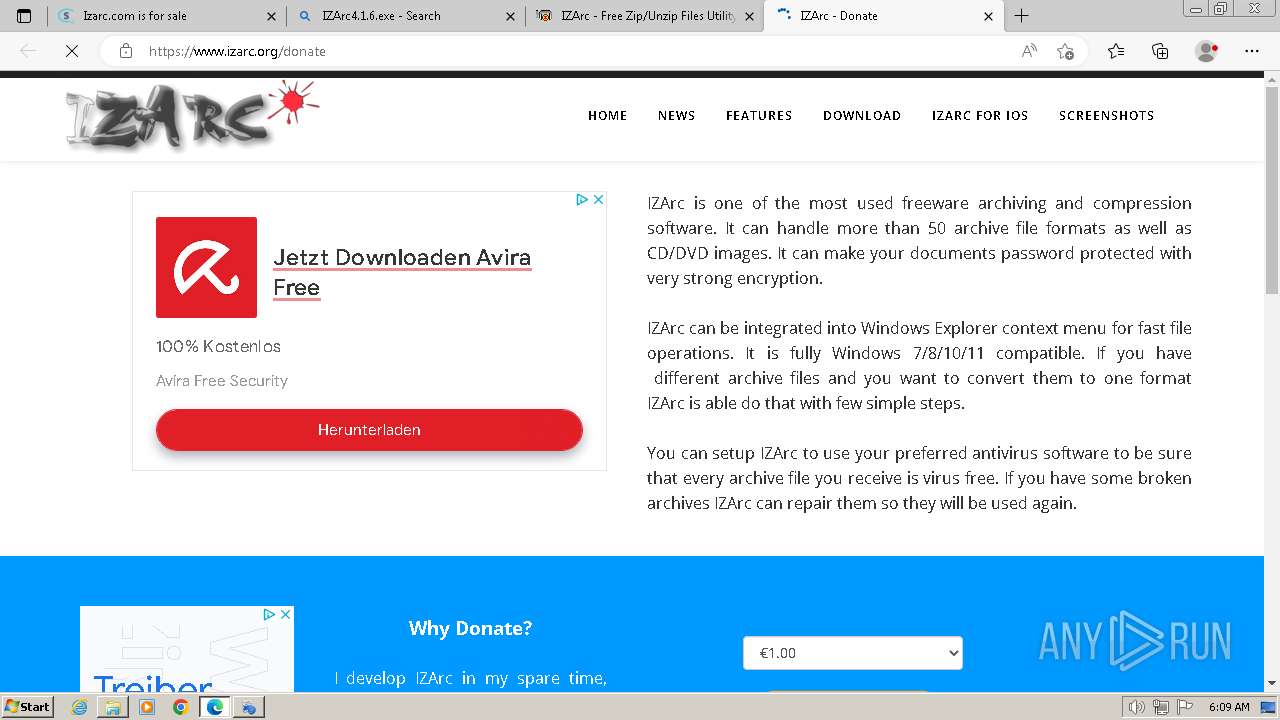Open IZARC FOR IOS page
The height and width of the screenshot is (720, 1280).
tap(980, 115)
